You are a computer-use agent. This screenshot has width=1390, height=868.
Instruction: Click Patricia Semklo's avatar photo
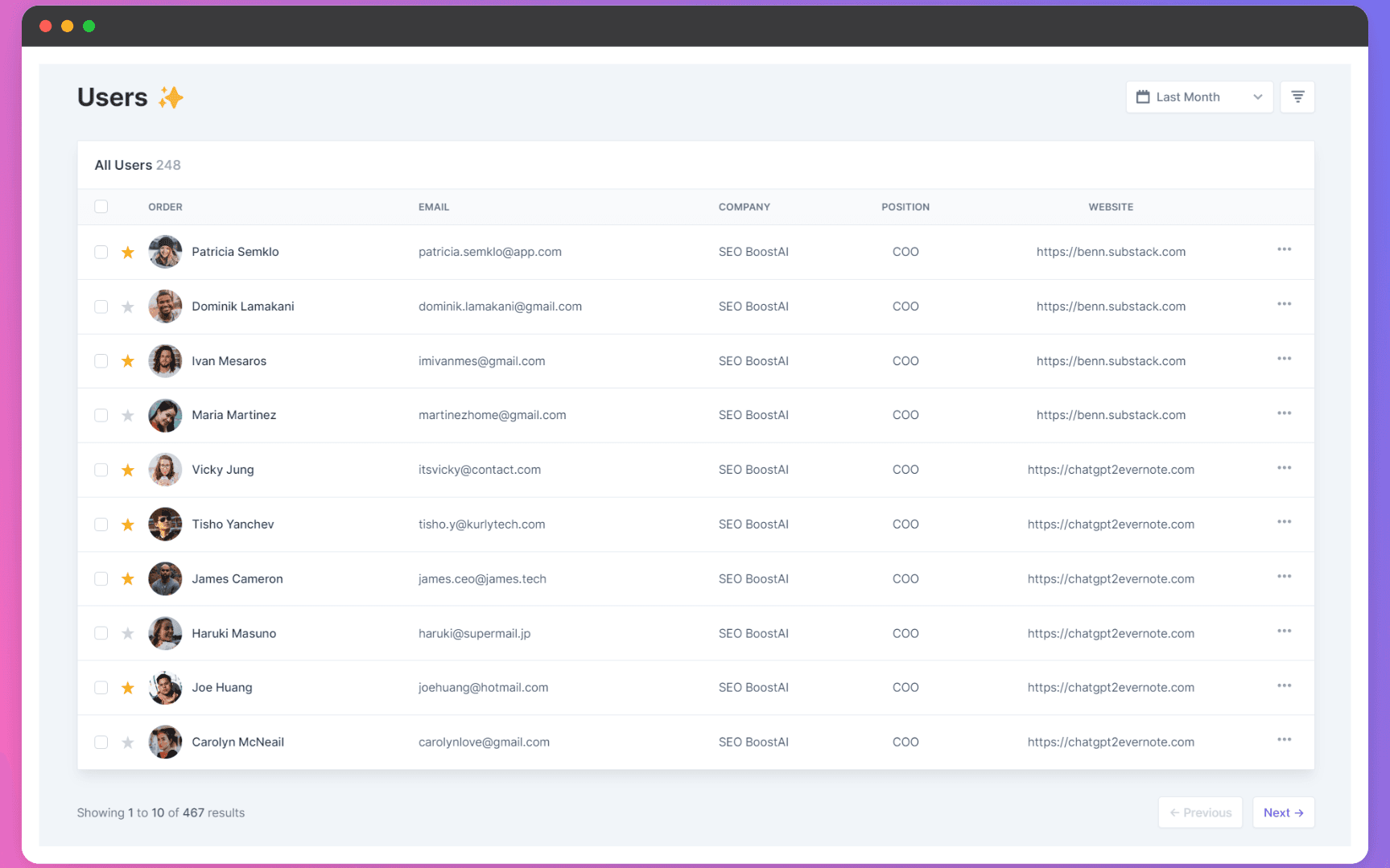click(165, 252)
